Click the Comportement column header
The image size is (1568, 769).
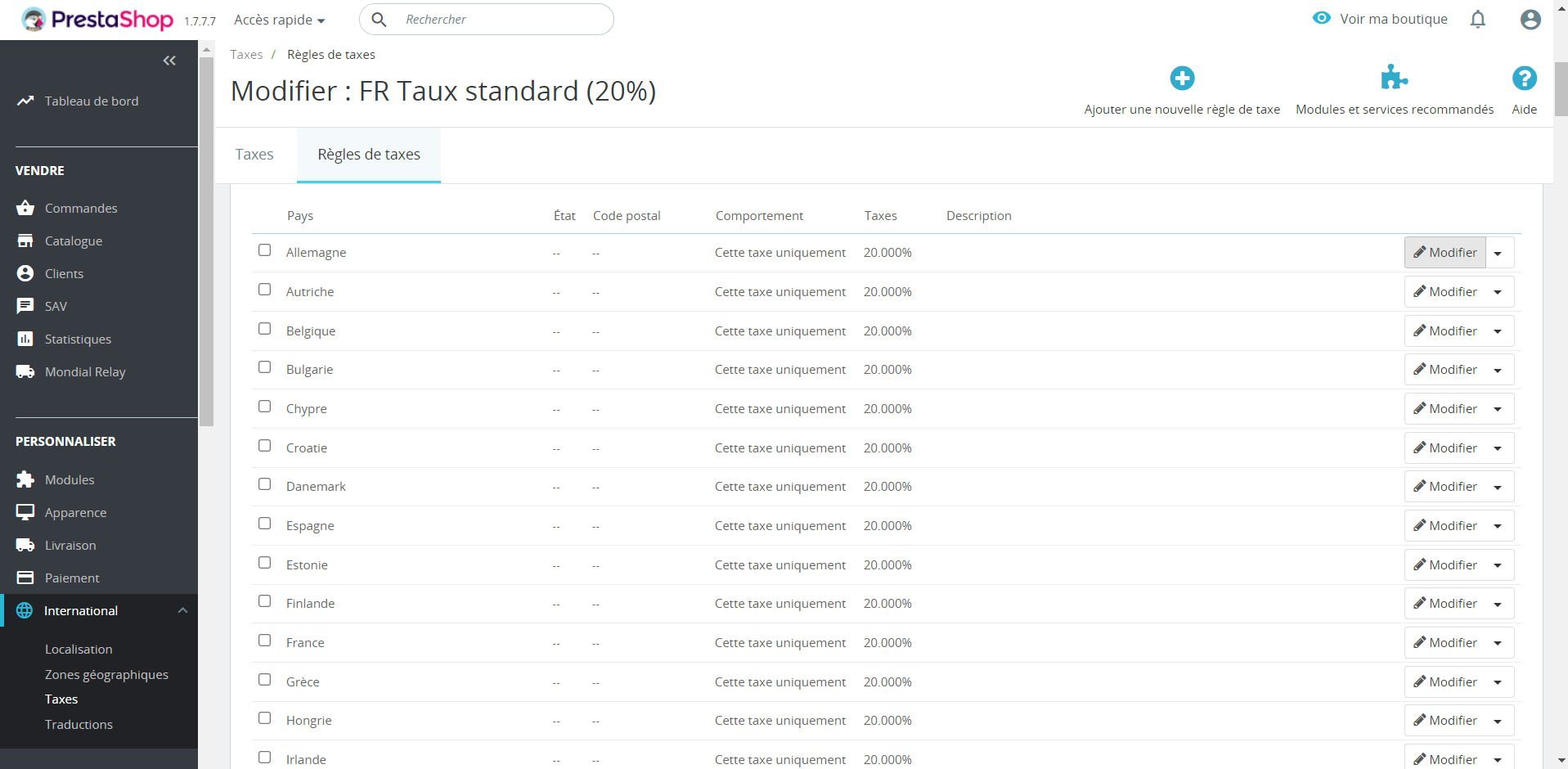[x=759, y=216]
